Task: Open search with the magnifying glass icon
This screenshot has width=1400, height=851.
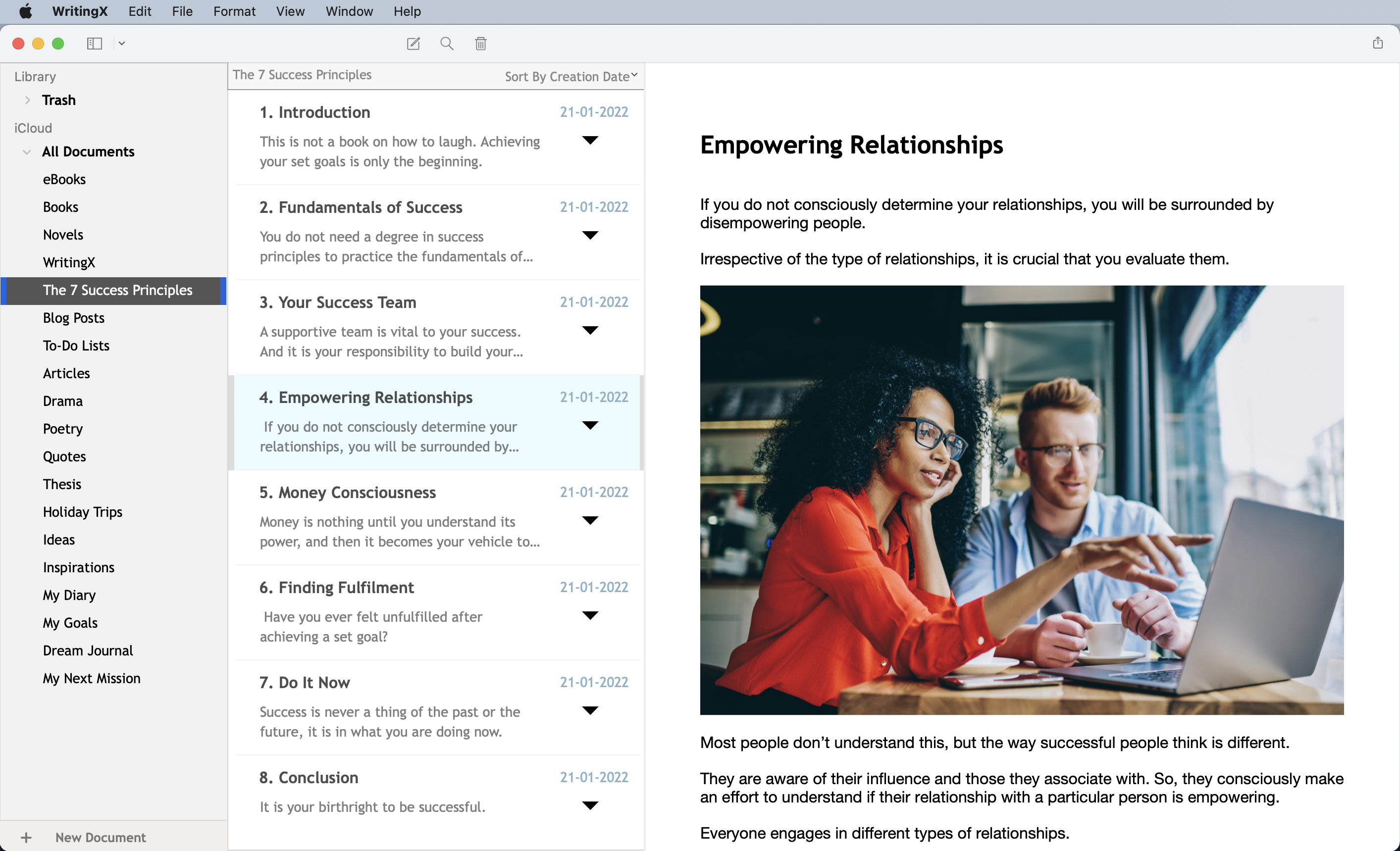Action: pyautogui.click(x=447, y=44)
